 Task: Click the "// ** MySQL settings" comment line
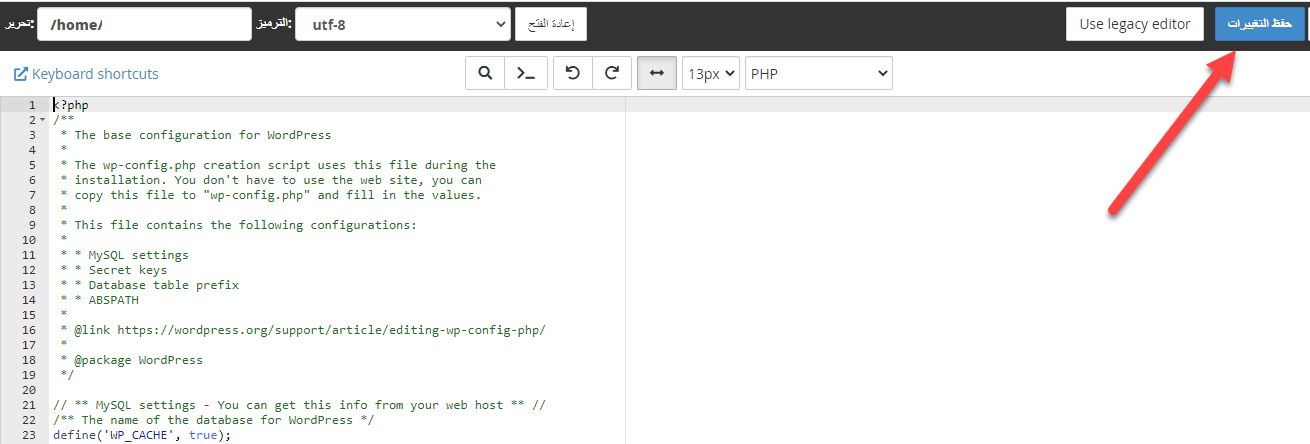299,405
